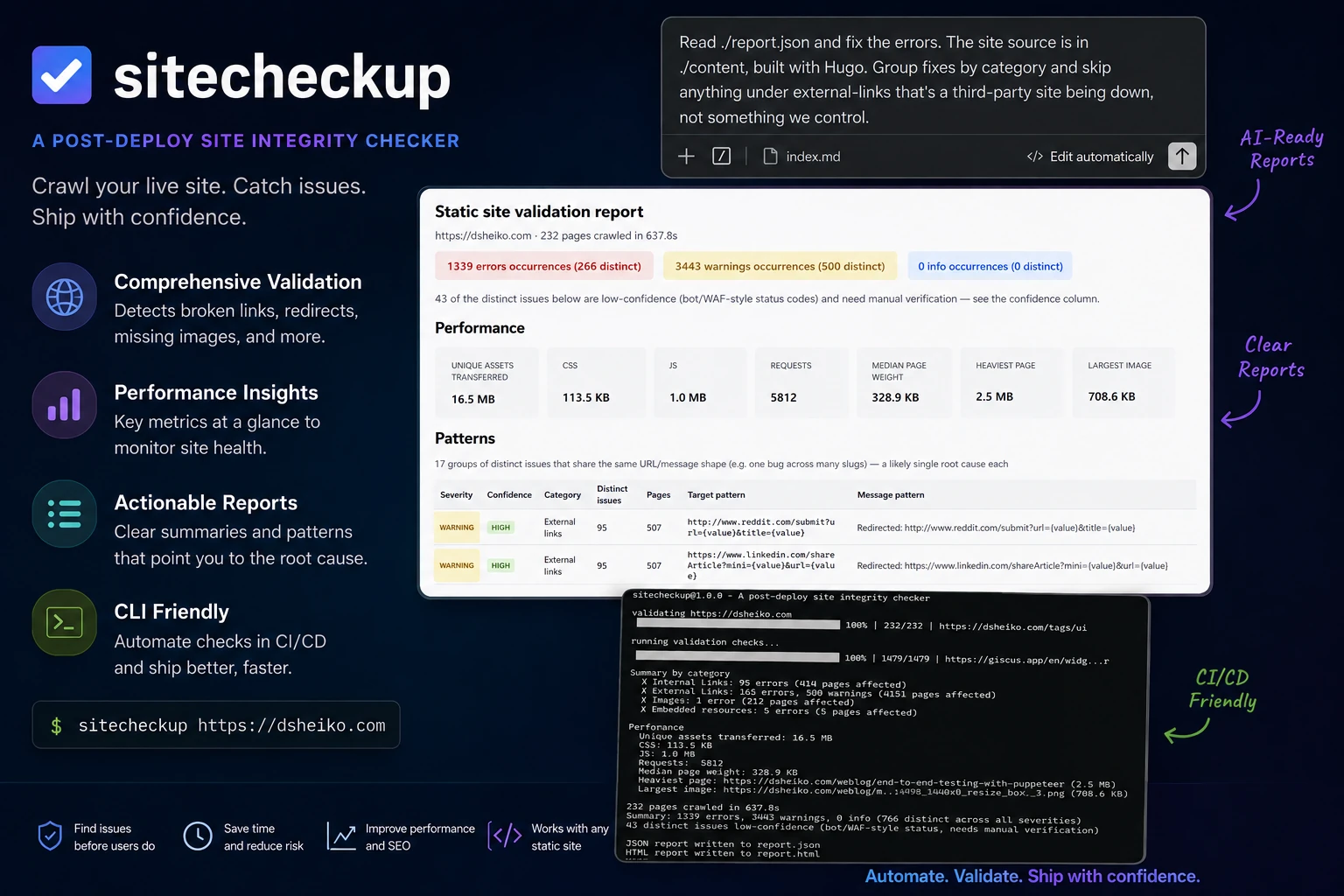
Task: Click the code brackets icon beside Edit automatically
Action: click(x=1034, y=157)
